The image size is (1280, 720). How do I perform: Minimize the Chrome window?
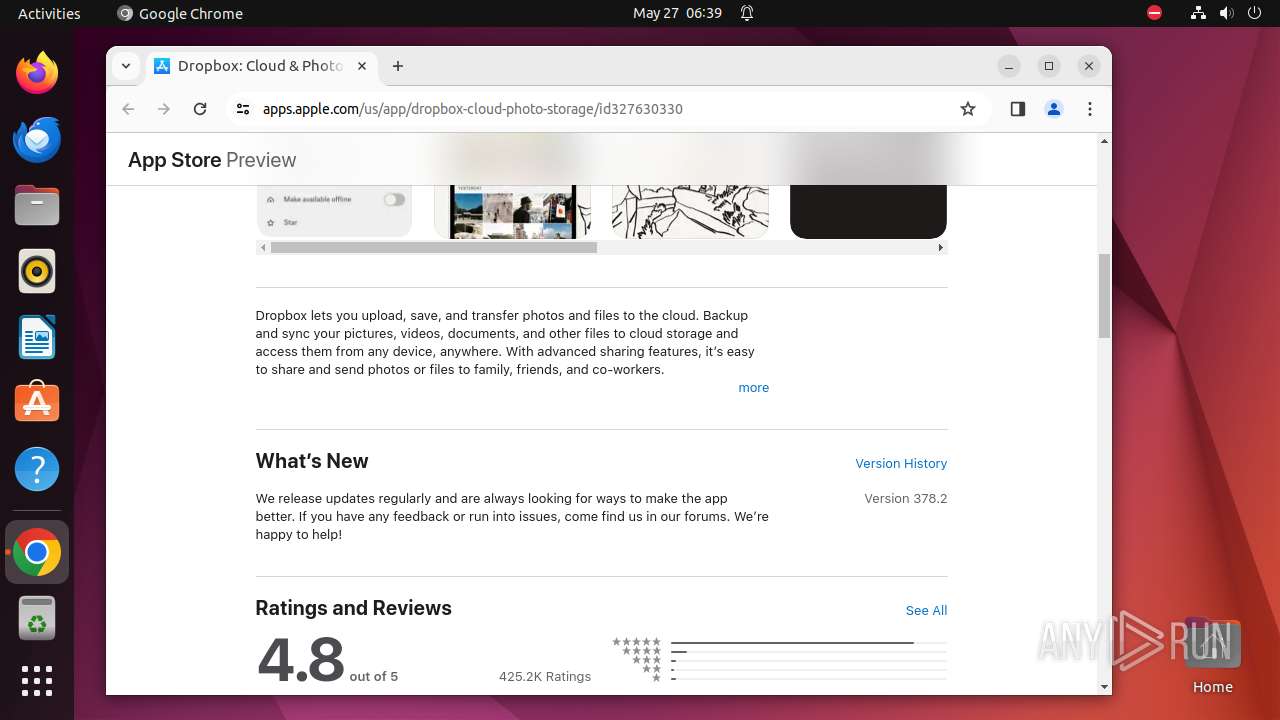pyautogui.click(x=1009, y=66)
